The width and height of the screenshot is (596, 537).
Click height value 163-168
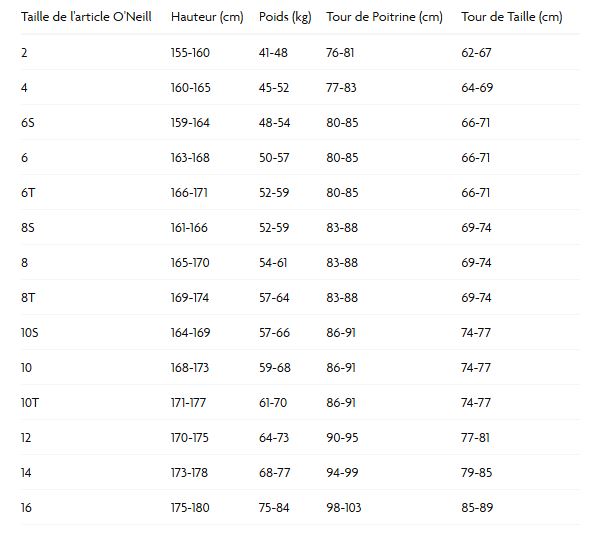pos(190,158)
